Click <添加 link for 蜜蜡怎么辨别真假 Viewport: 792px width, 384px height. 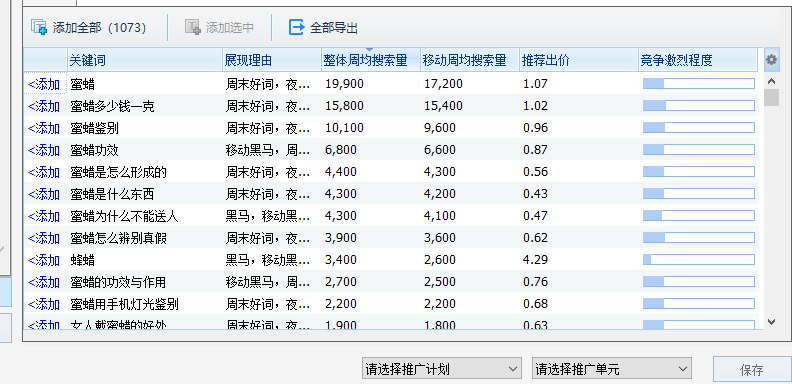point(44,238)
